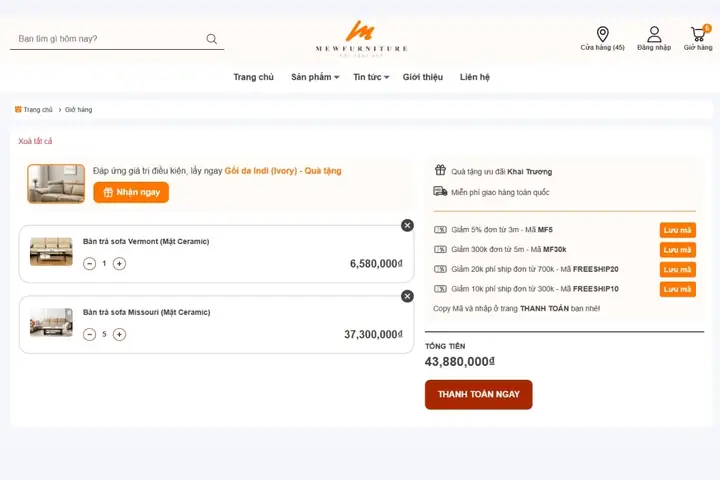Decrease Missouri table quantity with minus

90,334
